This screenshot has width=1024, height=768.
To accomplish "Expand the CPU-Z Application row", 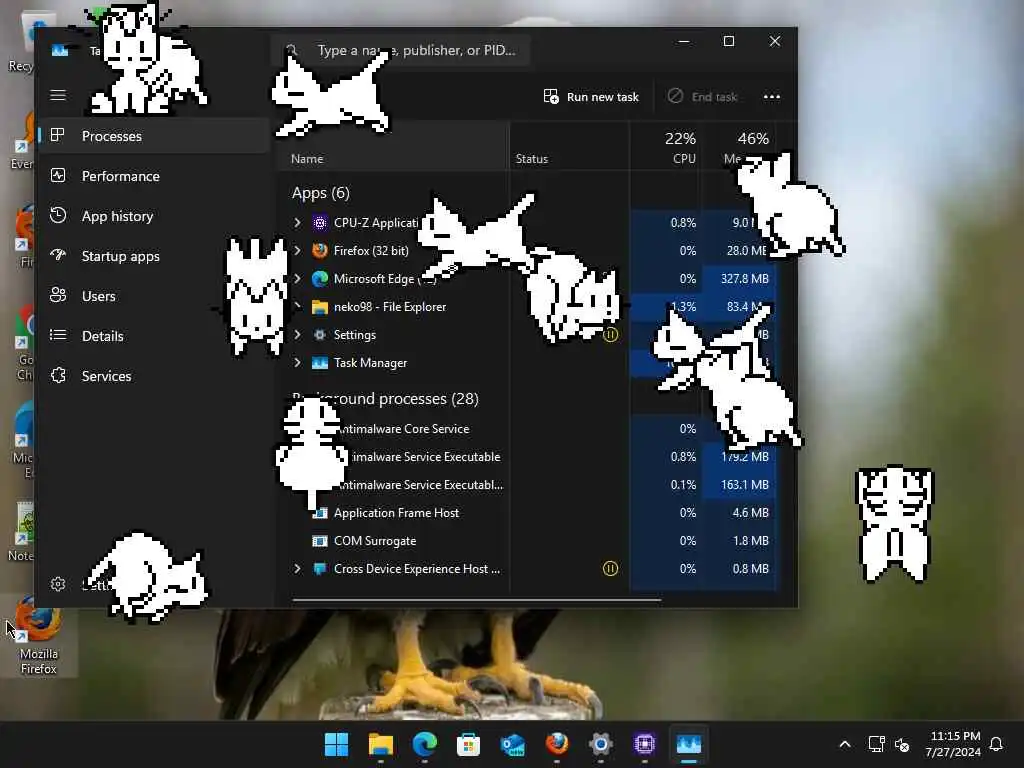I will pyautogui.click(x=297, y=223).
